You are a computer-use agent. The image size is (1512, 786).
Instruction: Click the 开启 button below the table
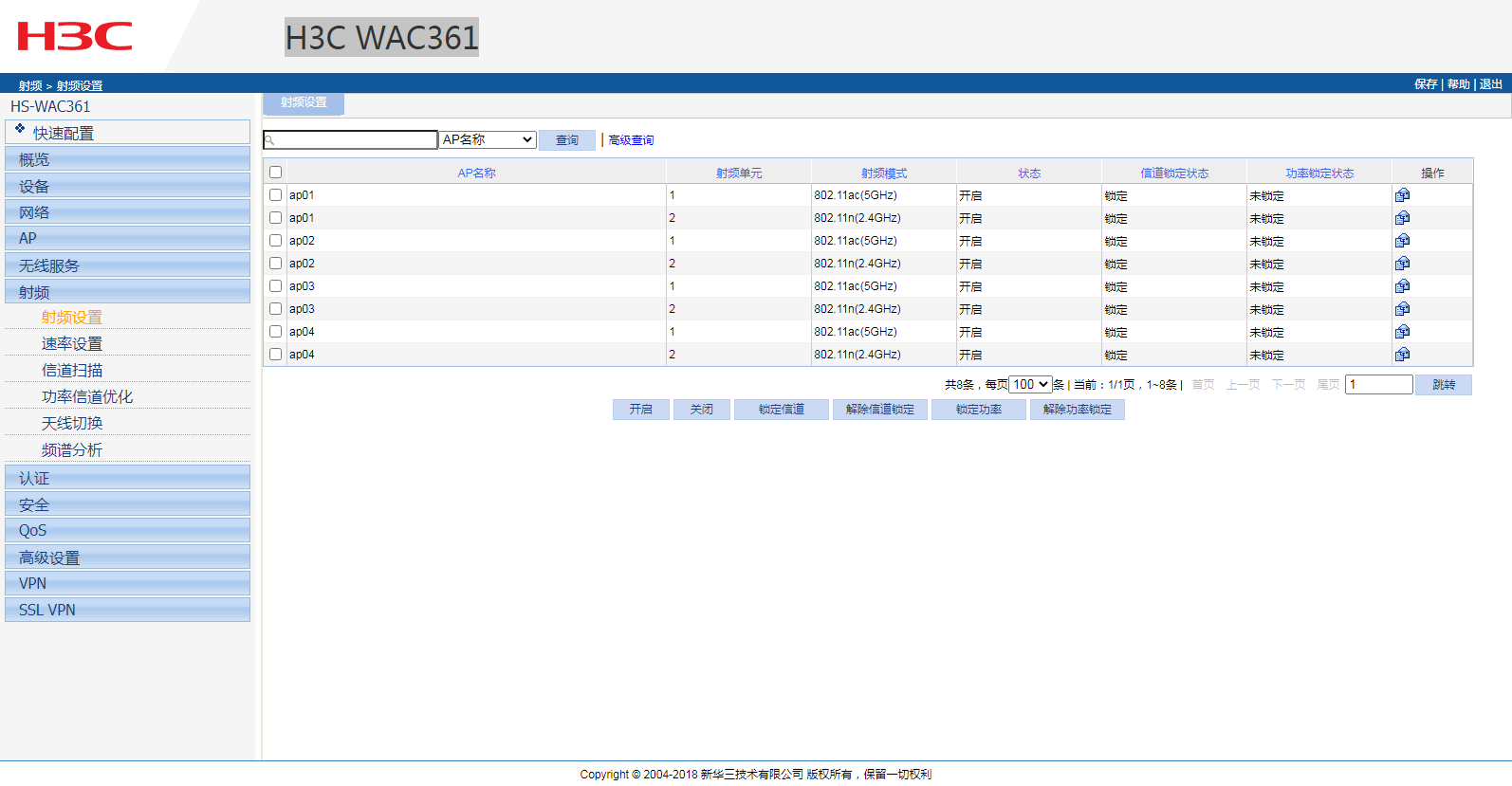(x=641, y=410)
